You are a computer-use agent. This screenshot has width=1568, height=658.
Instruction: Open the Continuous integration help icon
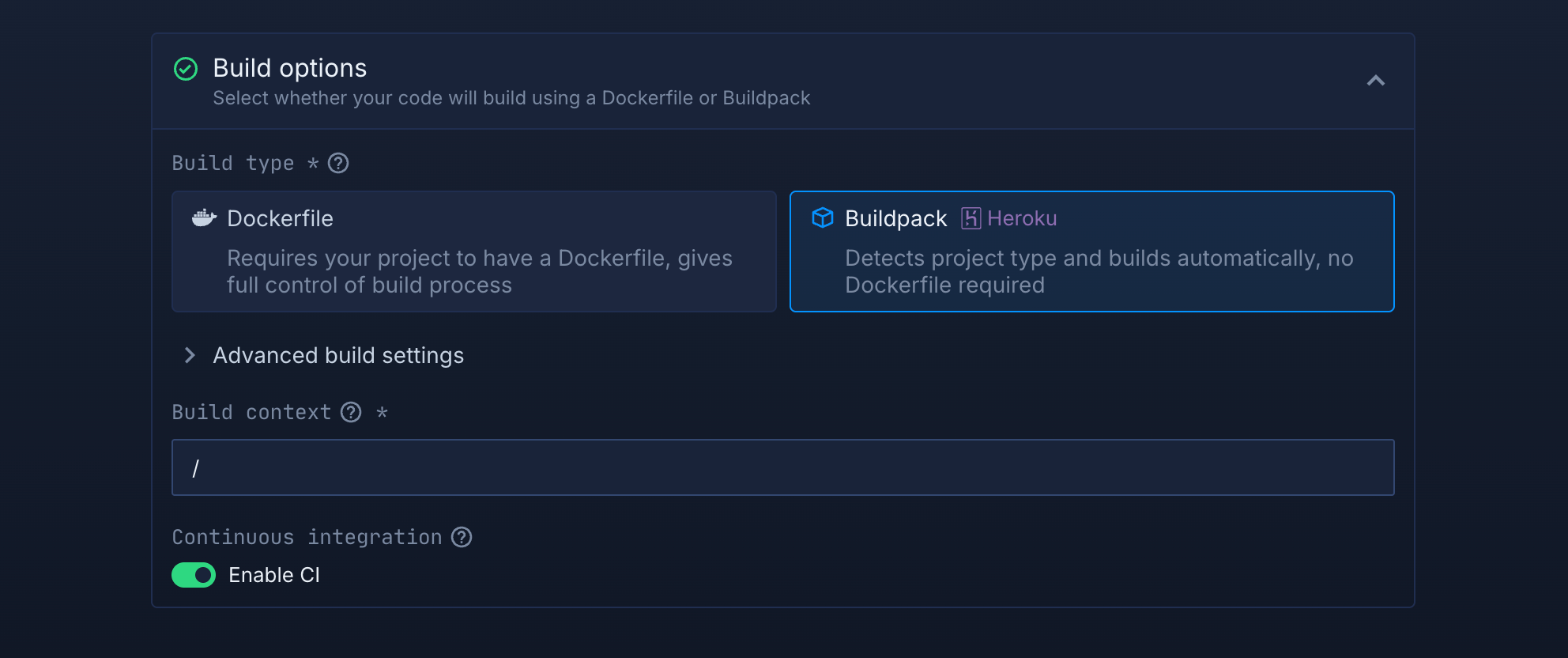coord(462,538)
